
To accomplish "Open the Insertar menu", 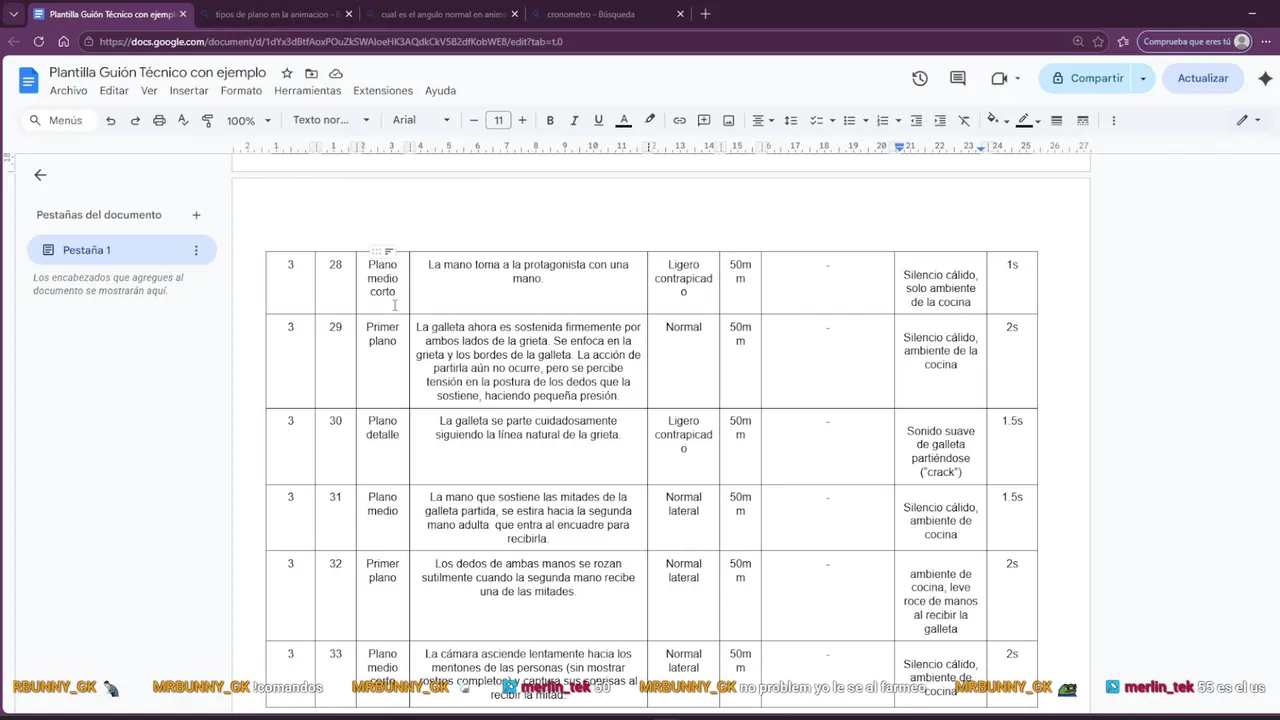I will tap(189, 91).
